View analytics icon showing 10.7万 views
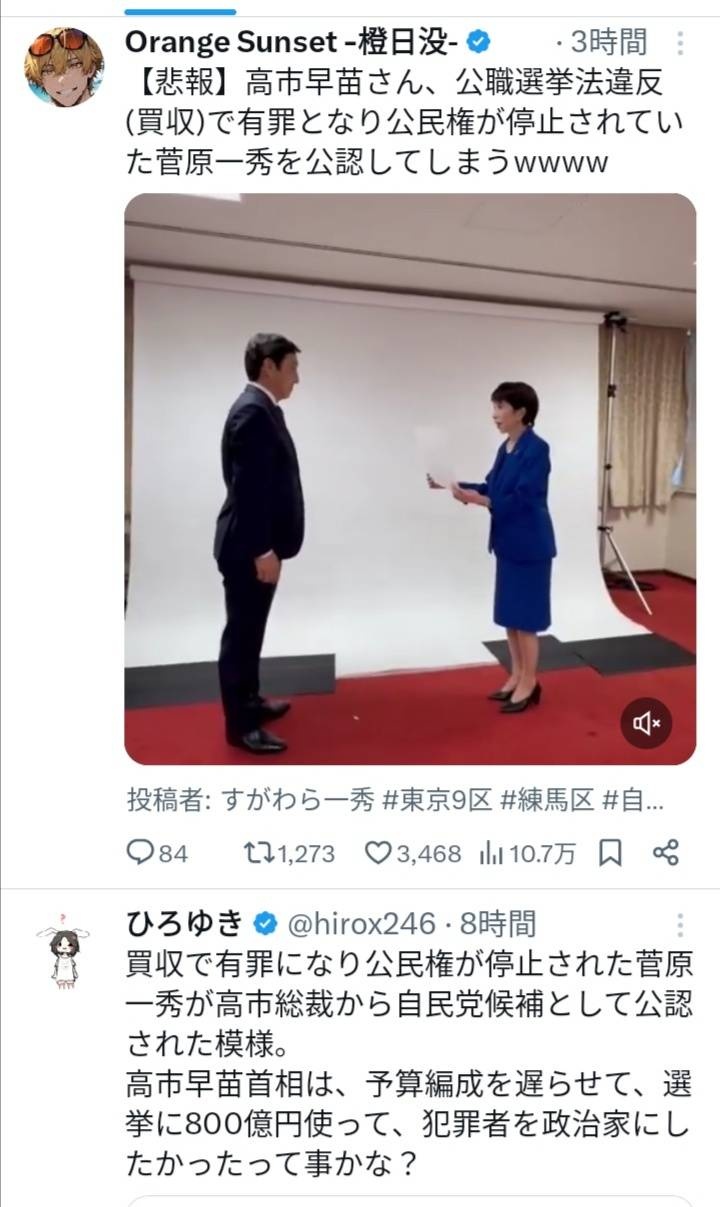720x1207 pixels. [x=491, y=853]
